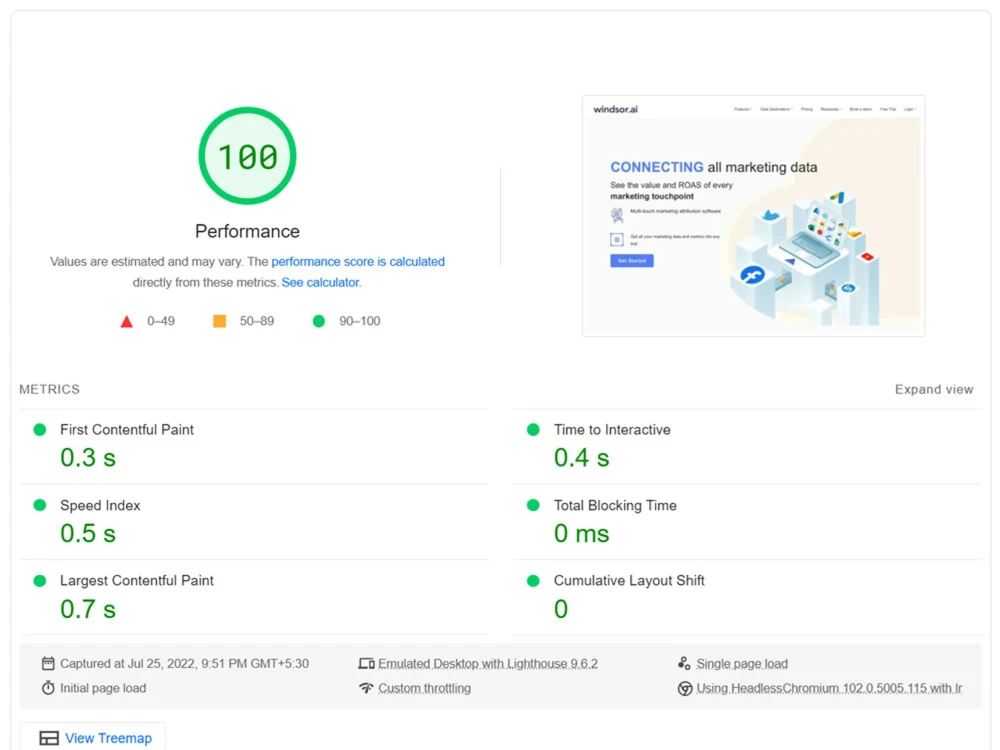The height and width of the screenshot is (750, 1000).
Task: Click the Chromium icon beside 'Using HeadlessChromium'
Action: (684, 689)
